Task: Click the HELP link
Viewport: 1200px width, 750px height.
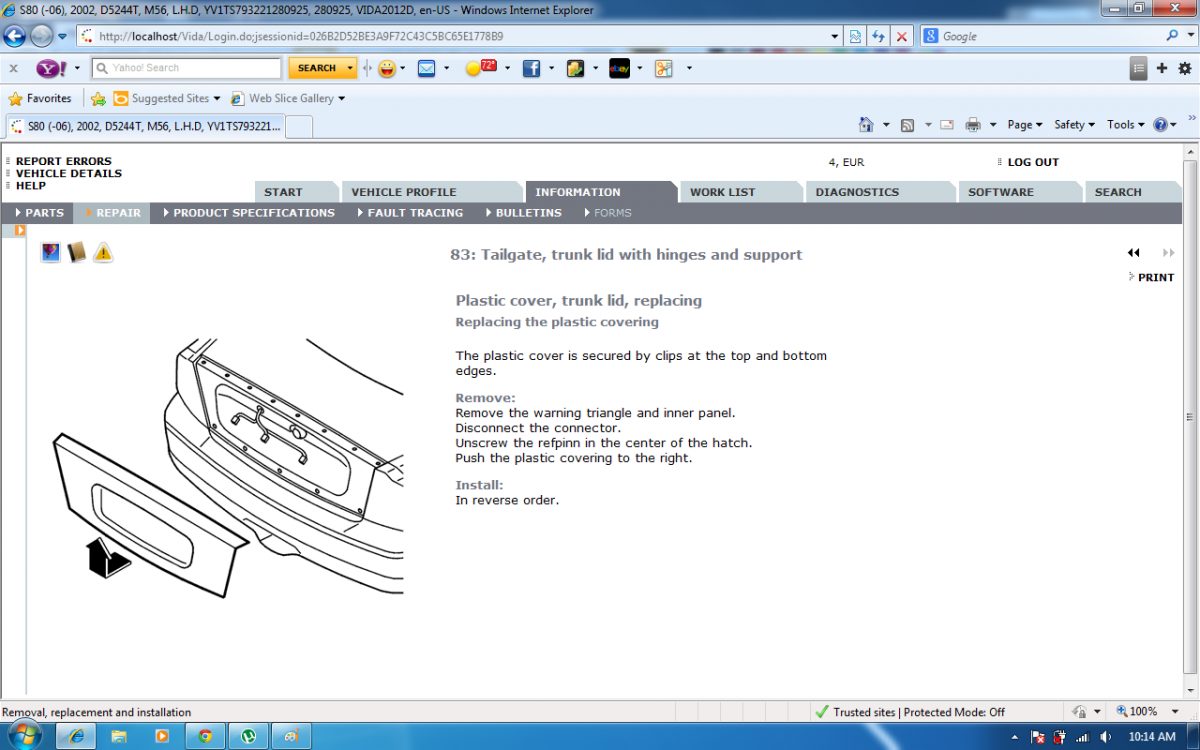Action: (x=31, y=185)
